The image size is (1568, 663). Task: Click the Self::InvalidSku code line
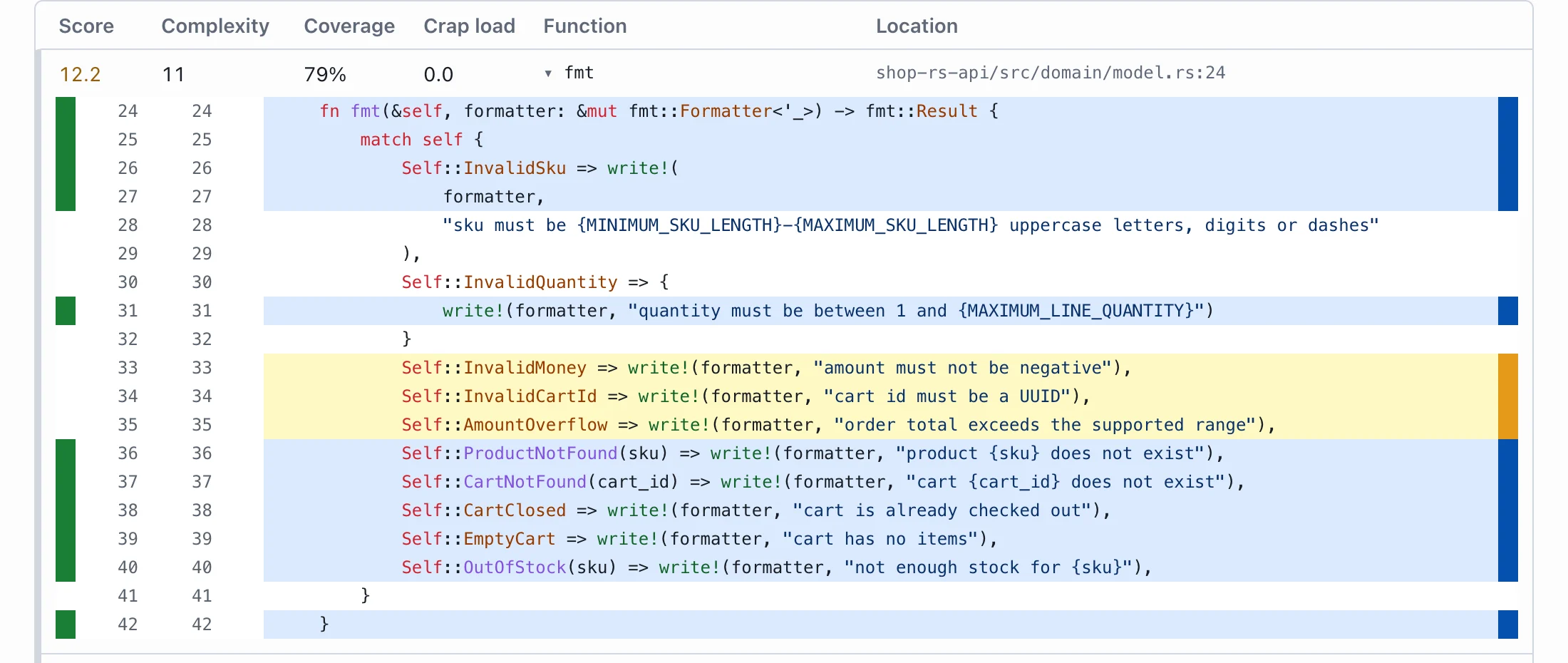(880, 168)
